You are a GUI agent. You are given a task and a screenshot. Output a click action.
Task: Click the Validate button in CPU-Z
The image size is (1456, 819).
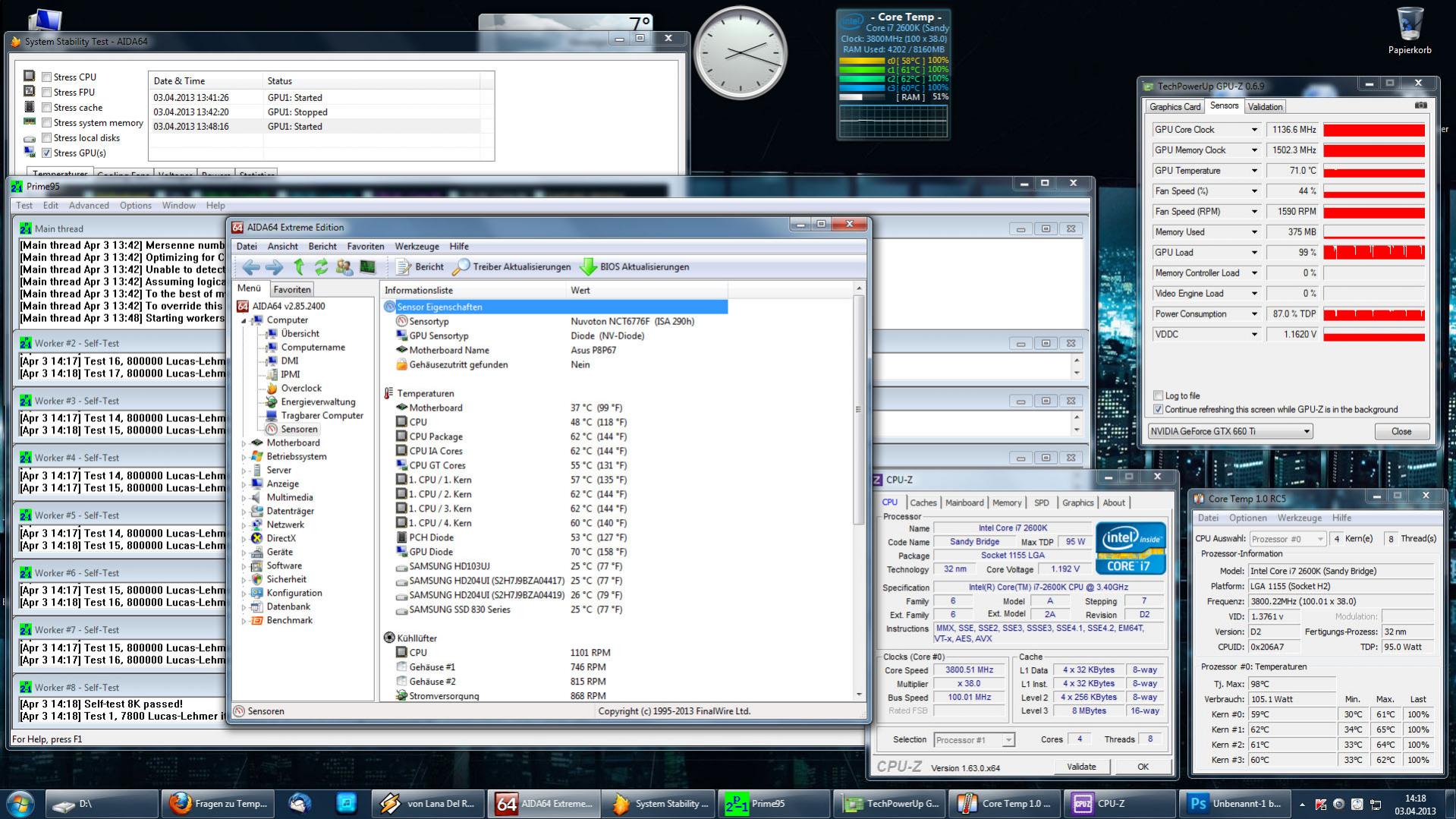[x=1081, y=767]
